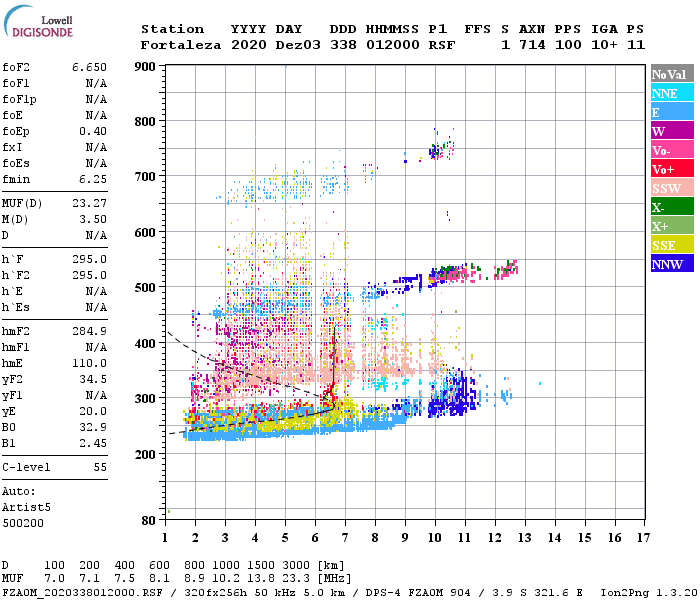Click the 13.8 MUF table value
Screen dimensions: 700x600
tap(261, 579)
